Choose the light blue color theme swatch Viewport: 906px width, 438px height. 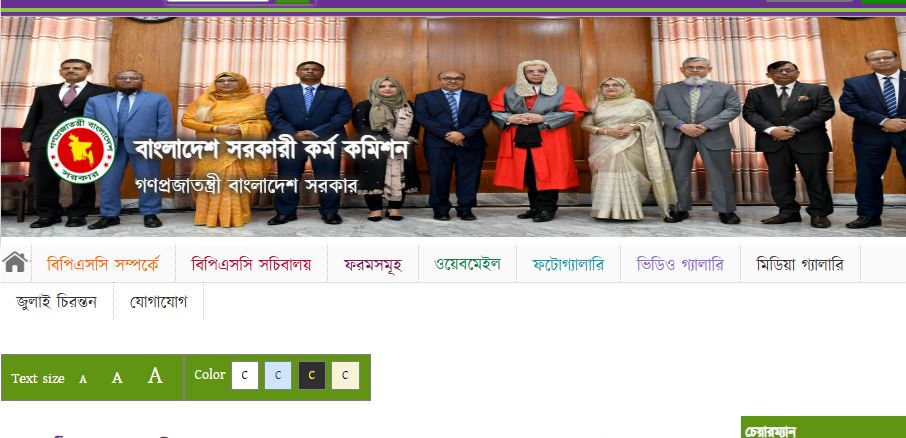click(278, 376)
